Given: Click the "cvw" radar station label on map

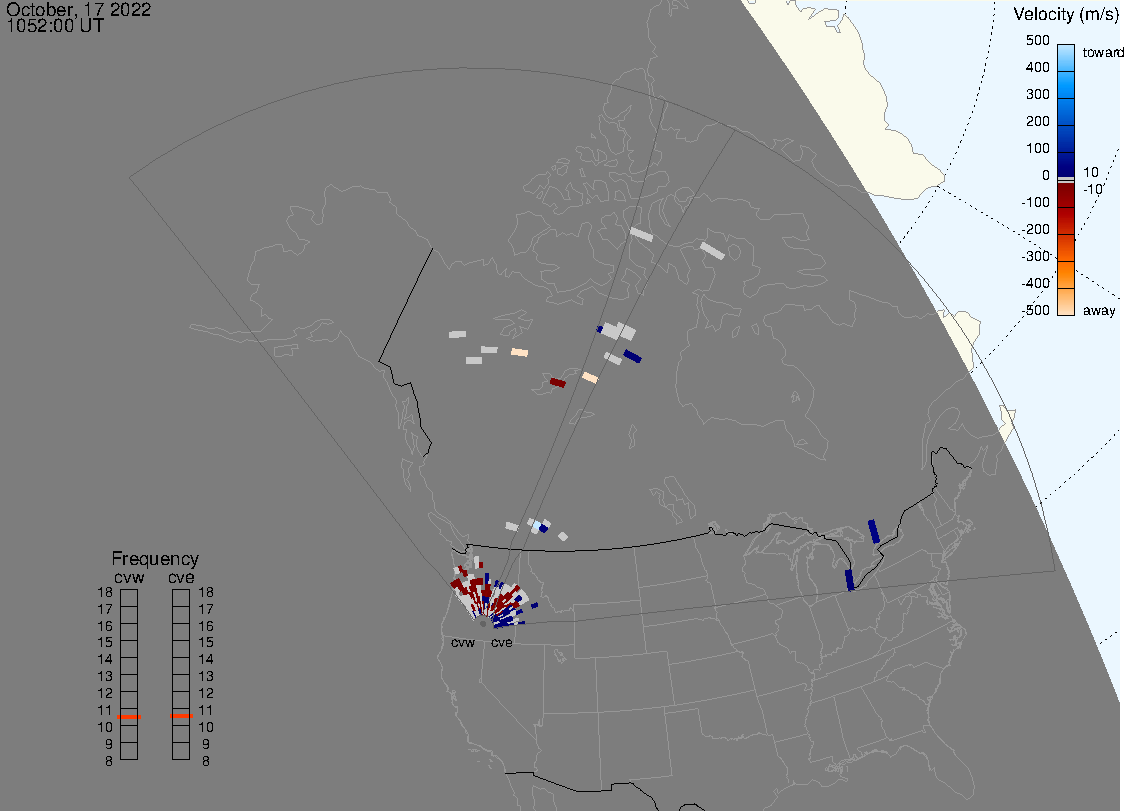Looking at the screenshot, I should (463, 643).
